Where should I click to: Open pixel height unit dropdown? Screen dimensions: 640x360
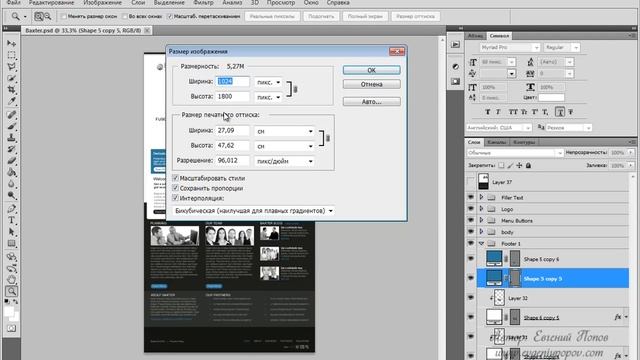[x=268, y=97]
